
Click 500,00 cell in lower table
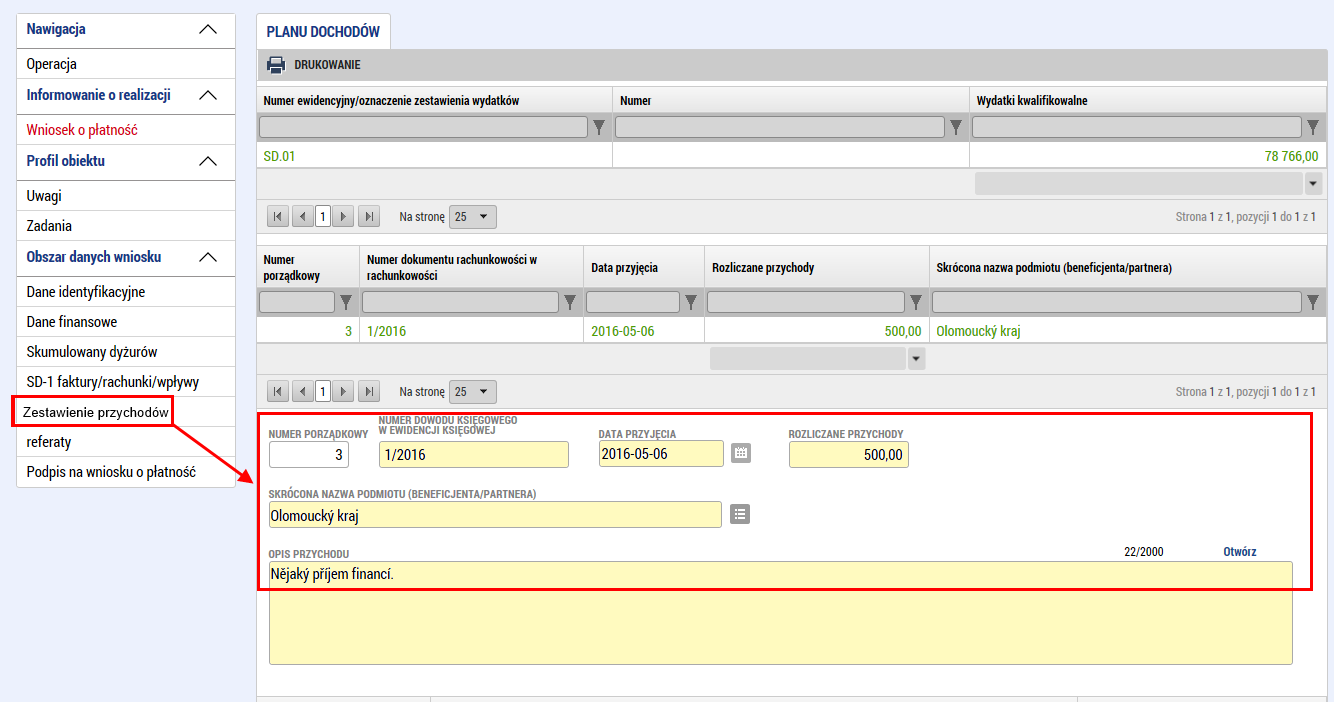tap(817, 331)
